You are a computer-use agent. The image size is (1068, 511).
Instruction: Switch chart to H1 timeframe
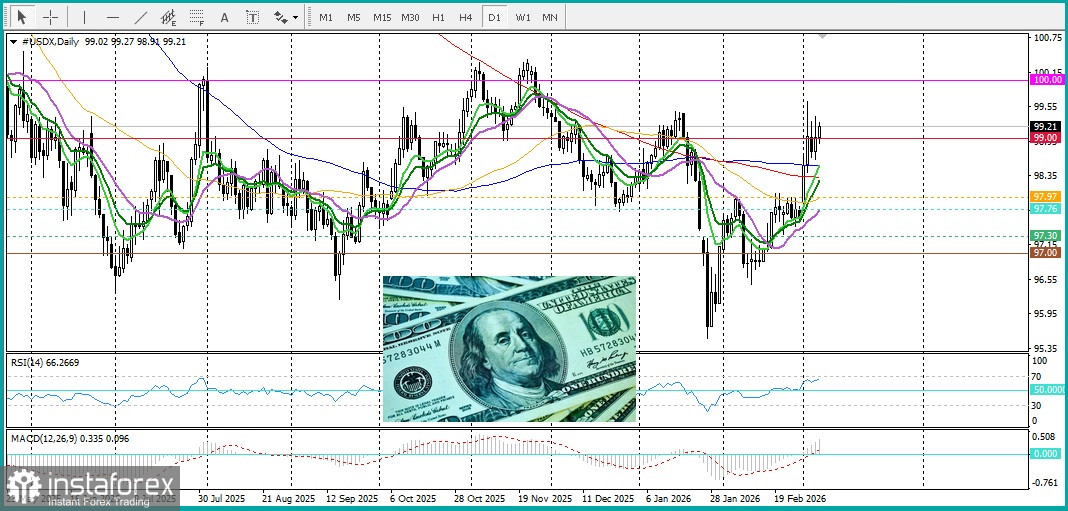coord(439,18)
